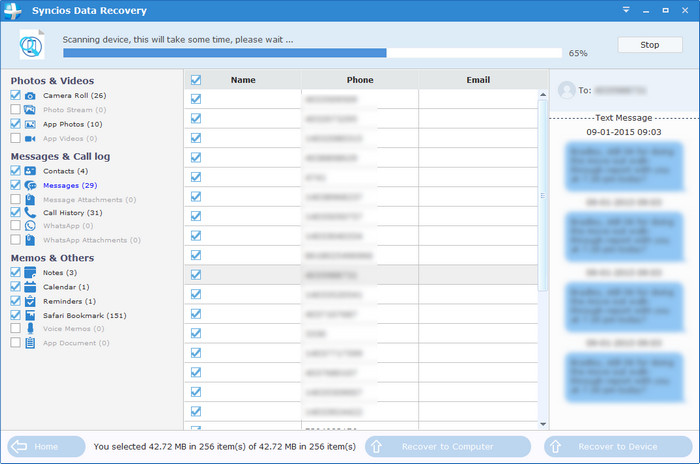Click the 65% progress label
700x464 pixels.
[x=578, y=53]
